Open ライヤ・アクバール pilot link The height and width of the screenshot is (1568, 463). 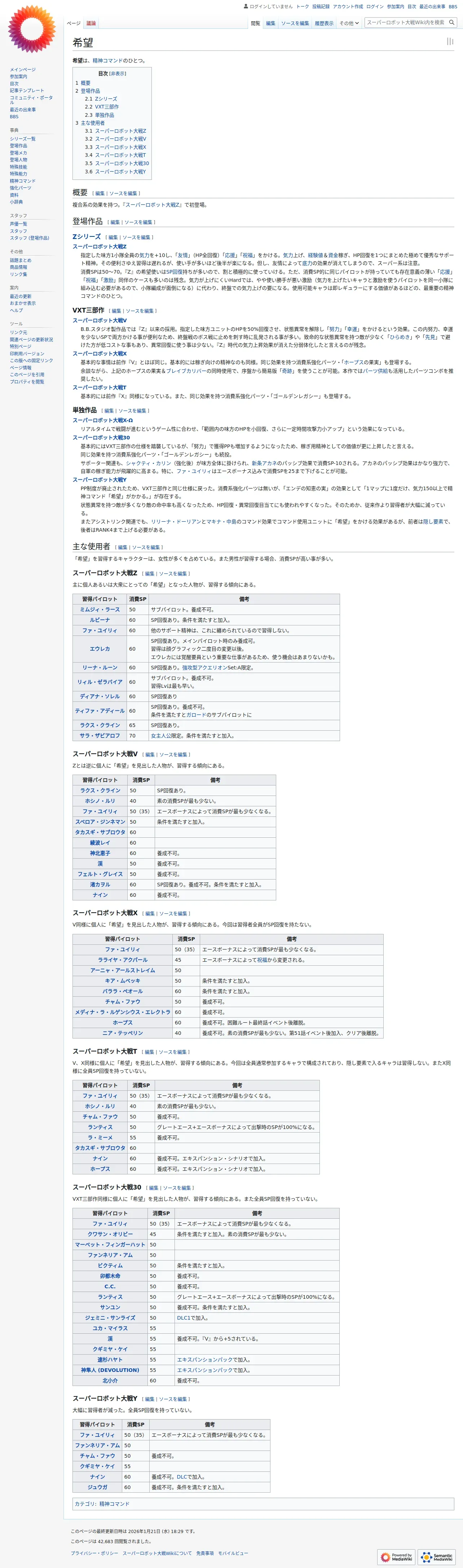click(x=123, y=960)
